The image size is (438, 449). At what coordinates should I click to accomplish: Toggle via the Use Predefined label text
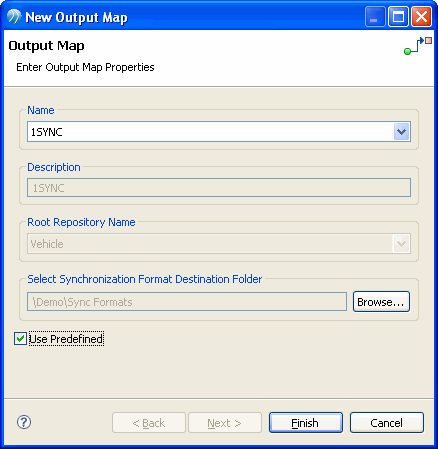pyautogui.click(x=66, y=339)
